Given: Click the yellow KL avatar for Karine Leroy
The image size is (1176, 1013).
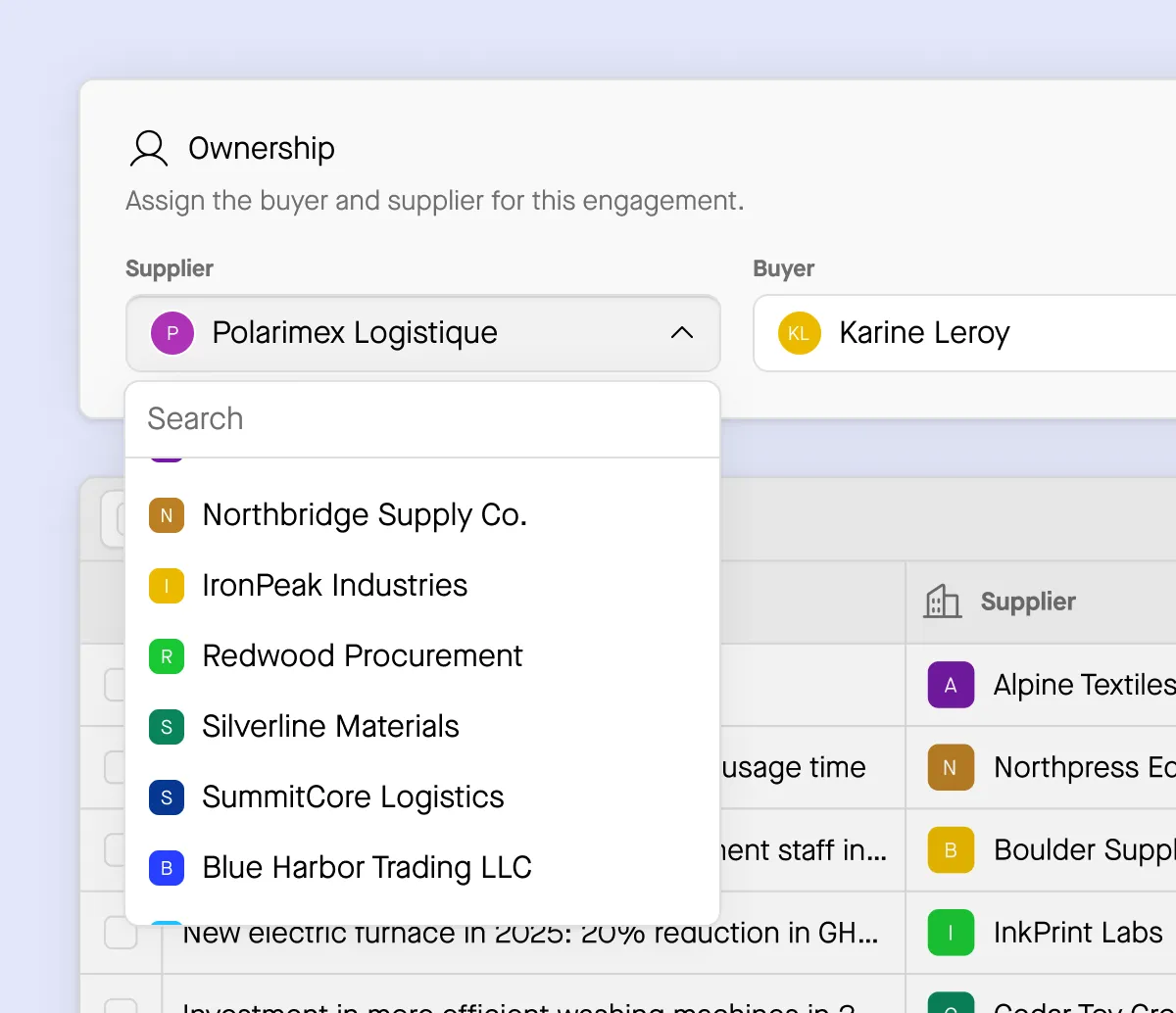Looking at the screenshot, I should pos(799,333).
